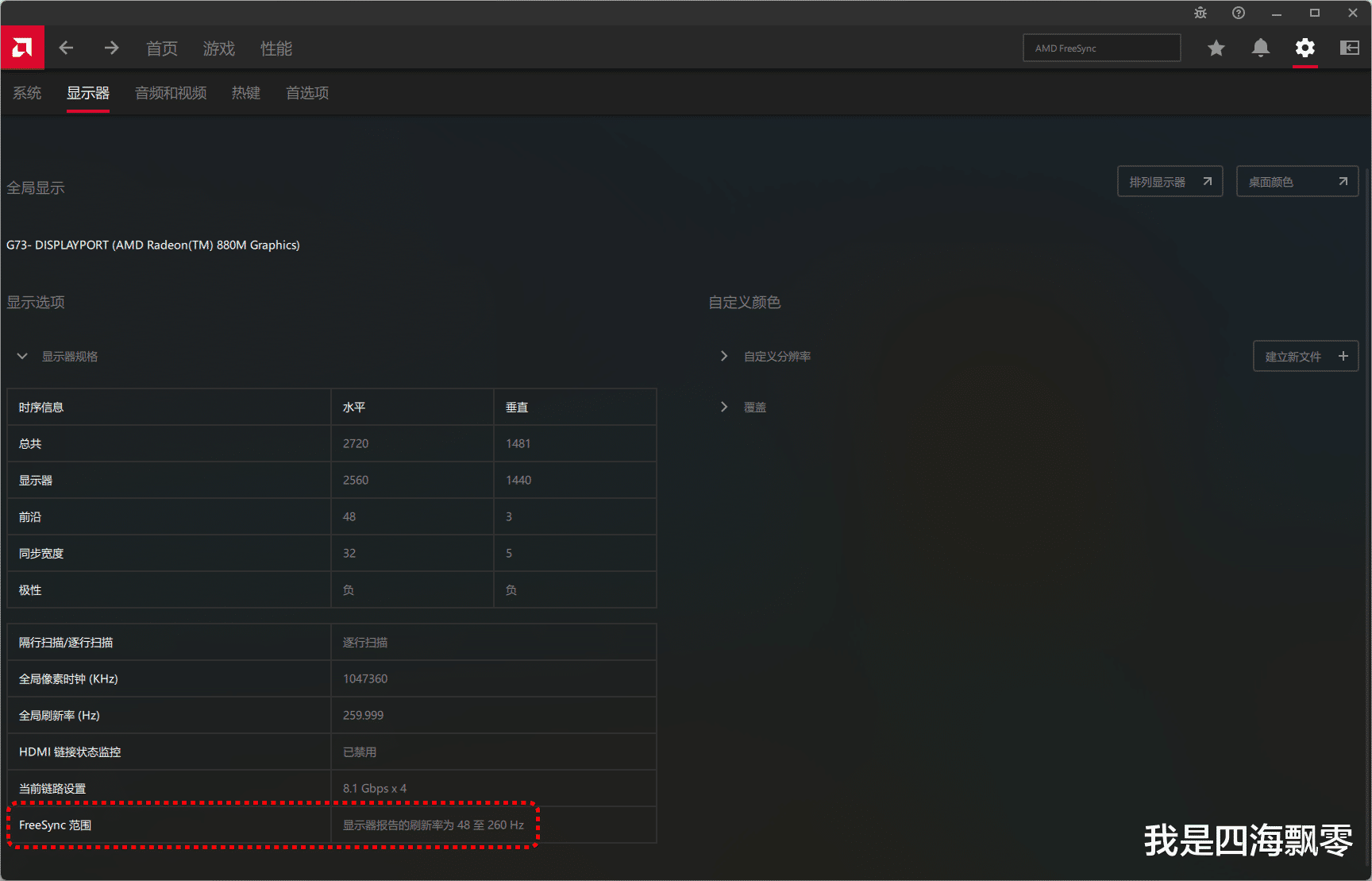
Task: Open the 热键 tab
Action: 246,93
